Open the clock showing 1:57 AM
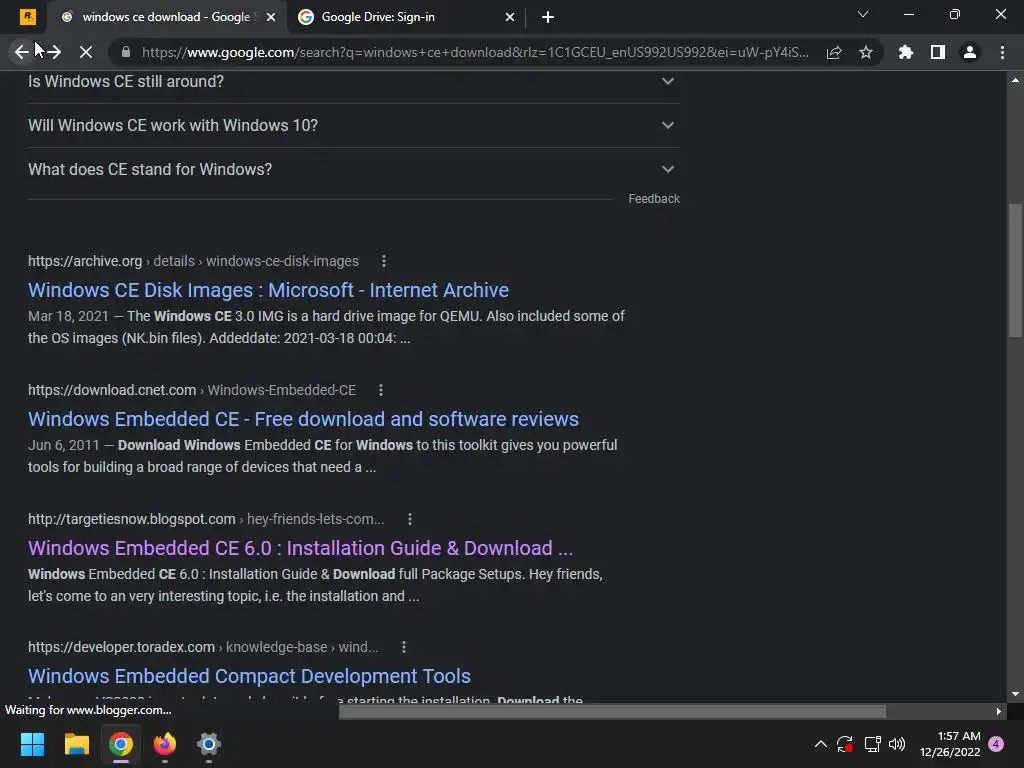The height and width of the screenshot is (768, 1024). (x=950, y=744)
